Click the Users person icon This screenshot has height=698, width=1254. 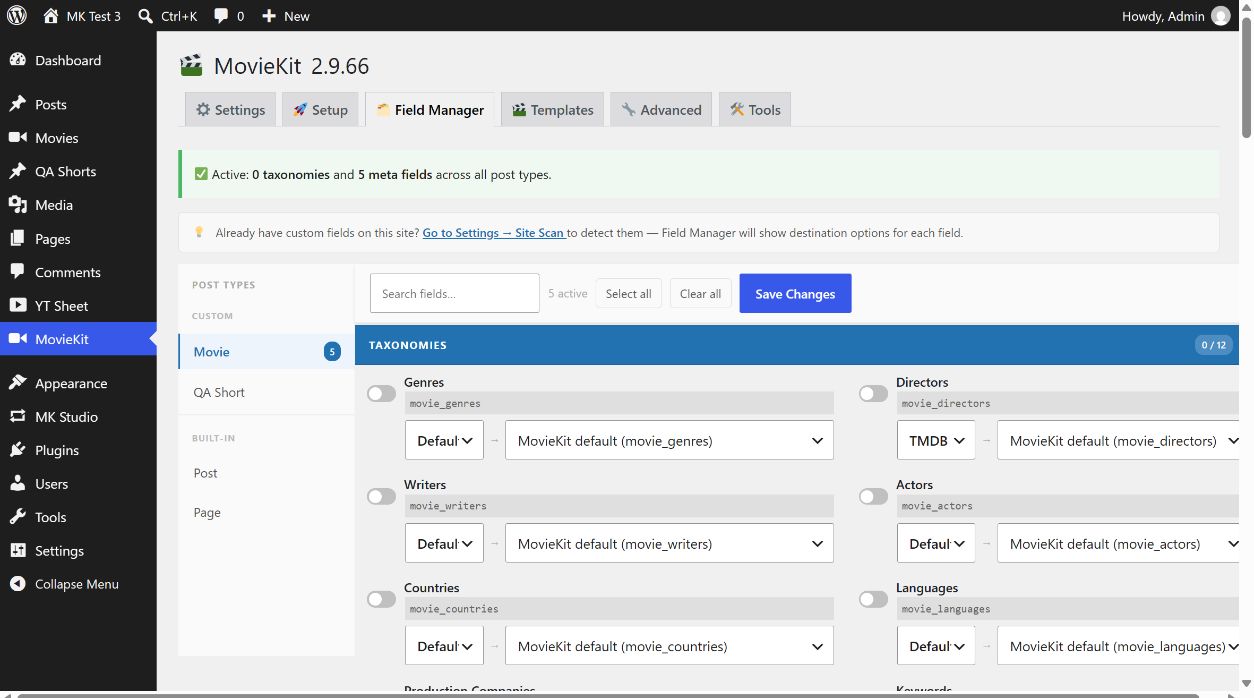[17, 484]
